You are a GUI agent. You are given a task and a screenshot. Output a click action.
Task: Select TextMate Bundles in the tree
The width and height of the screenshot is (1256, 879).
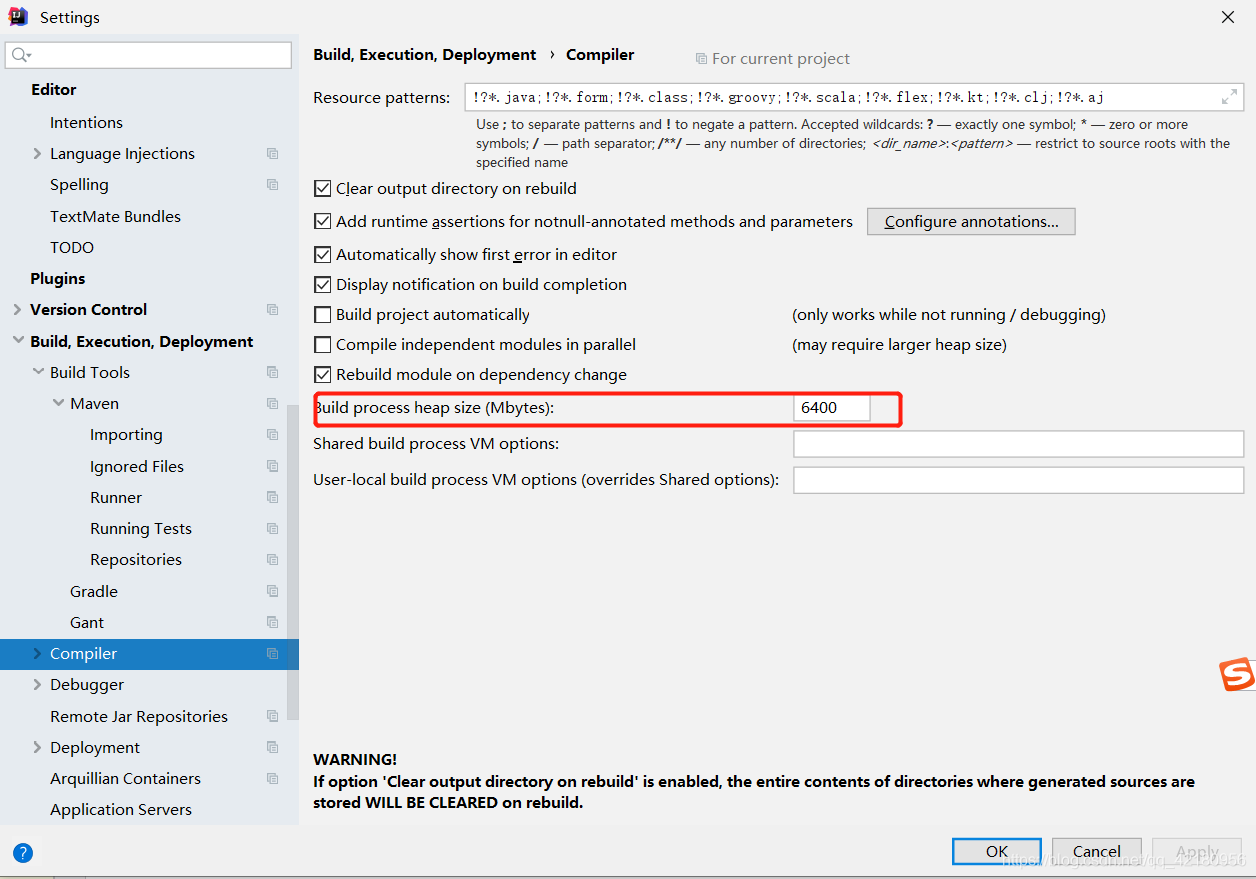pyautogui.click(x=115, y=216)
